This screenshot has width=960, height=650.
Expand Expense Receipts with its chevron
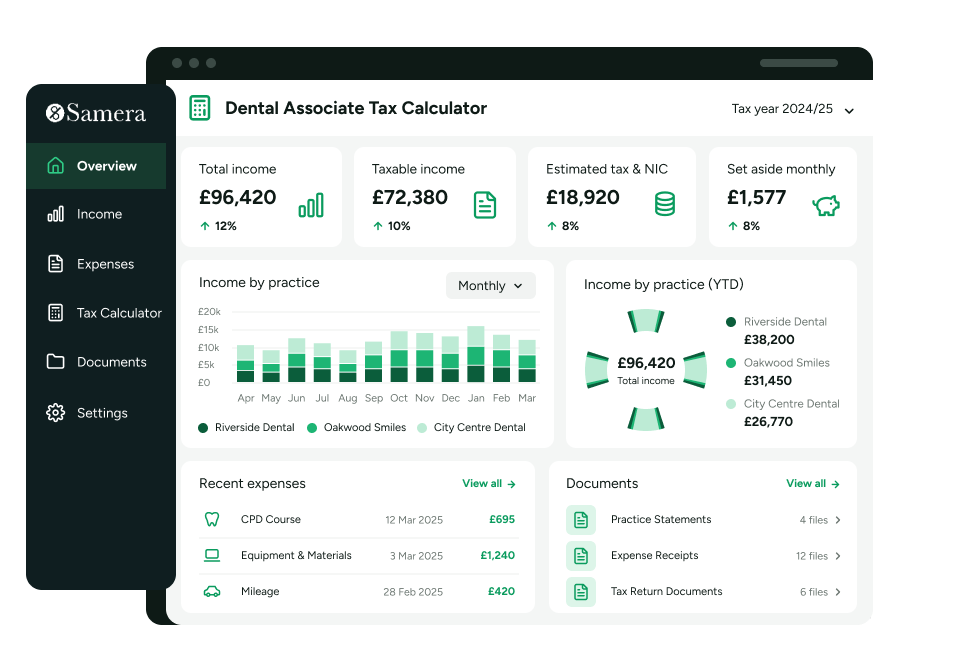point(838,556)
